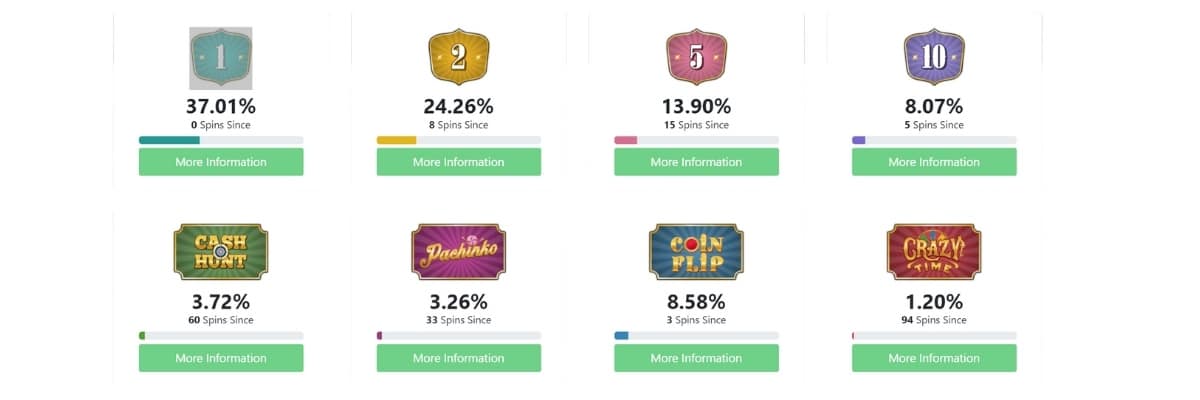1200x400 pixels.
Task: Click More Information under Pachinko
Action: point(459,358)
